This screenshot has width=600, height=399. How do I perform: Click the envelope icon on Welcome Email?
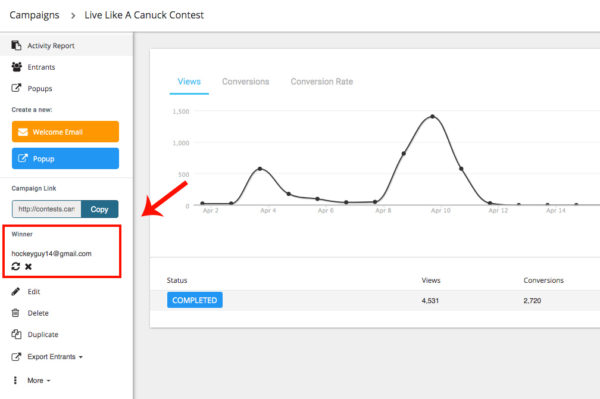[23, 132]
